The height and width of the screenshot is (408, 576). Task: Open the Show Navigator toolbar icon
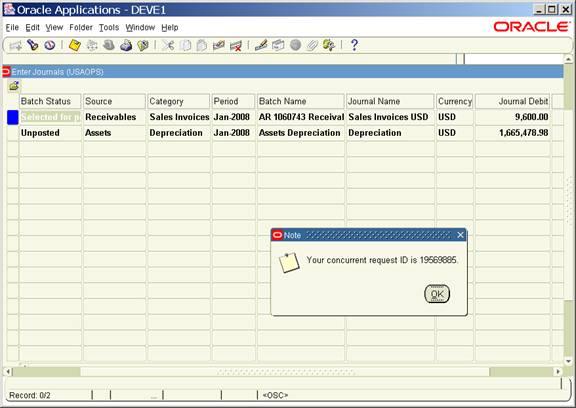click(50, 45)
